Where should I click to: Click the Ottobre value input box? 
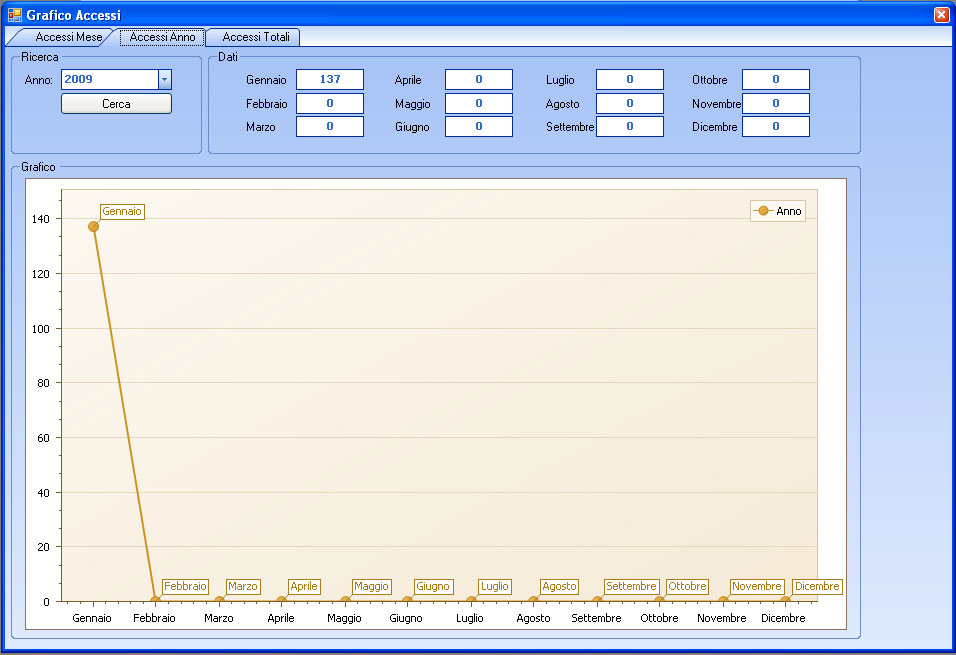(775, 80)
